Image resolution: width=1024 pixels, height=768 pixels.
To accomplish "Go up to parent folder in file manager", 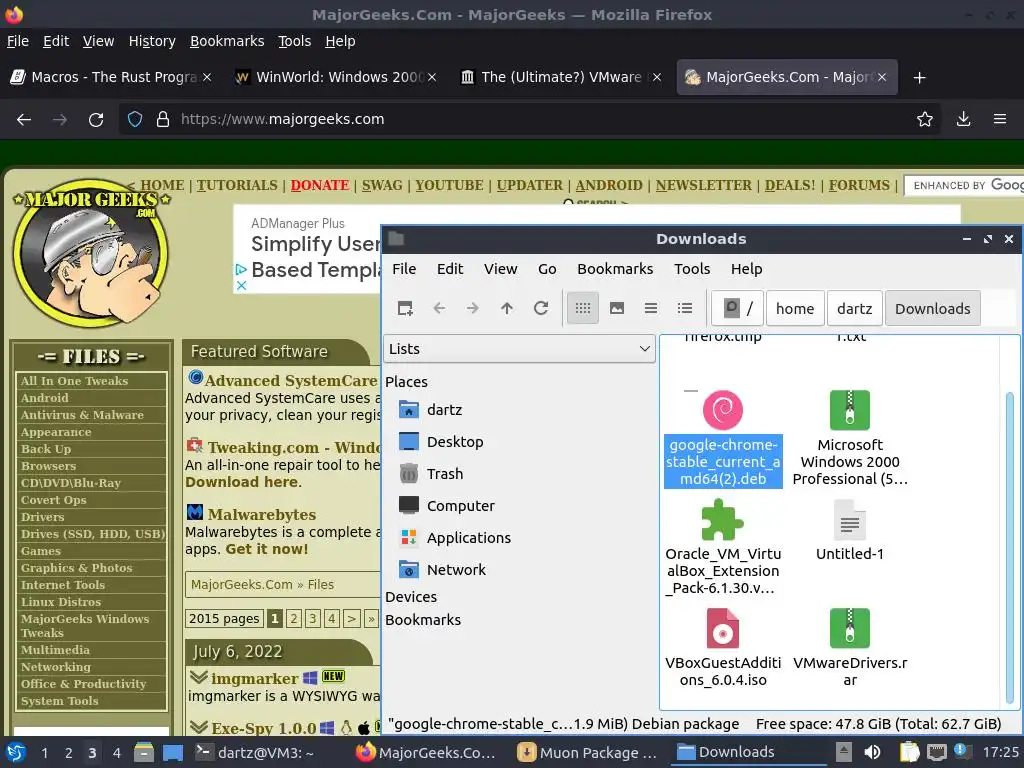I will [507, 308].
